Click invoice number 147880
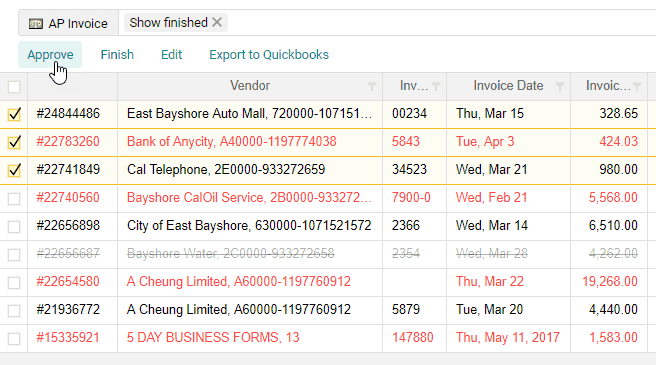 413,338
